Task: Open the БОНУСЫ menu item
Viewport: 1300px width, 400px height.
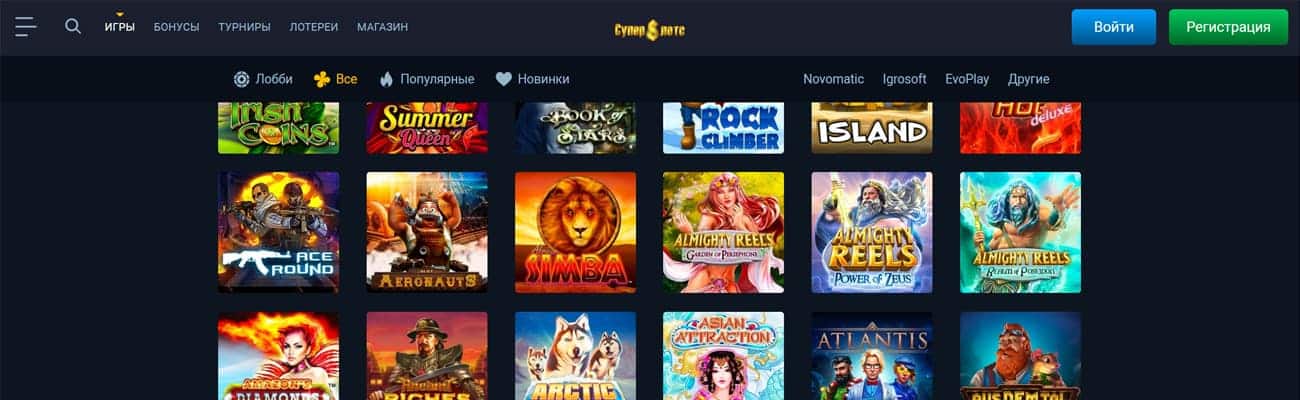Action: (176, 27)
